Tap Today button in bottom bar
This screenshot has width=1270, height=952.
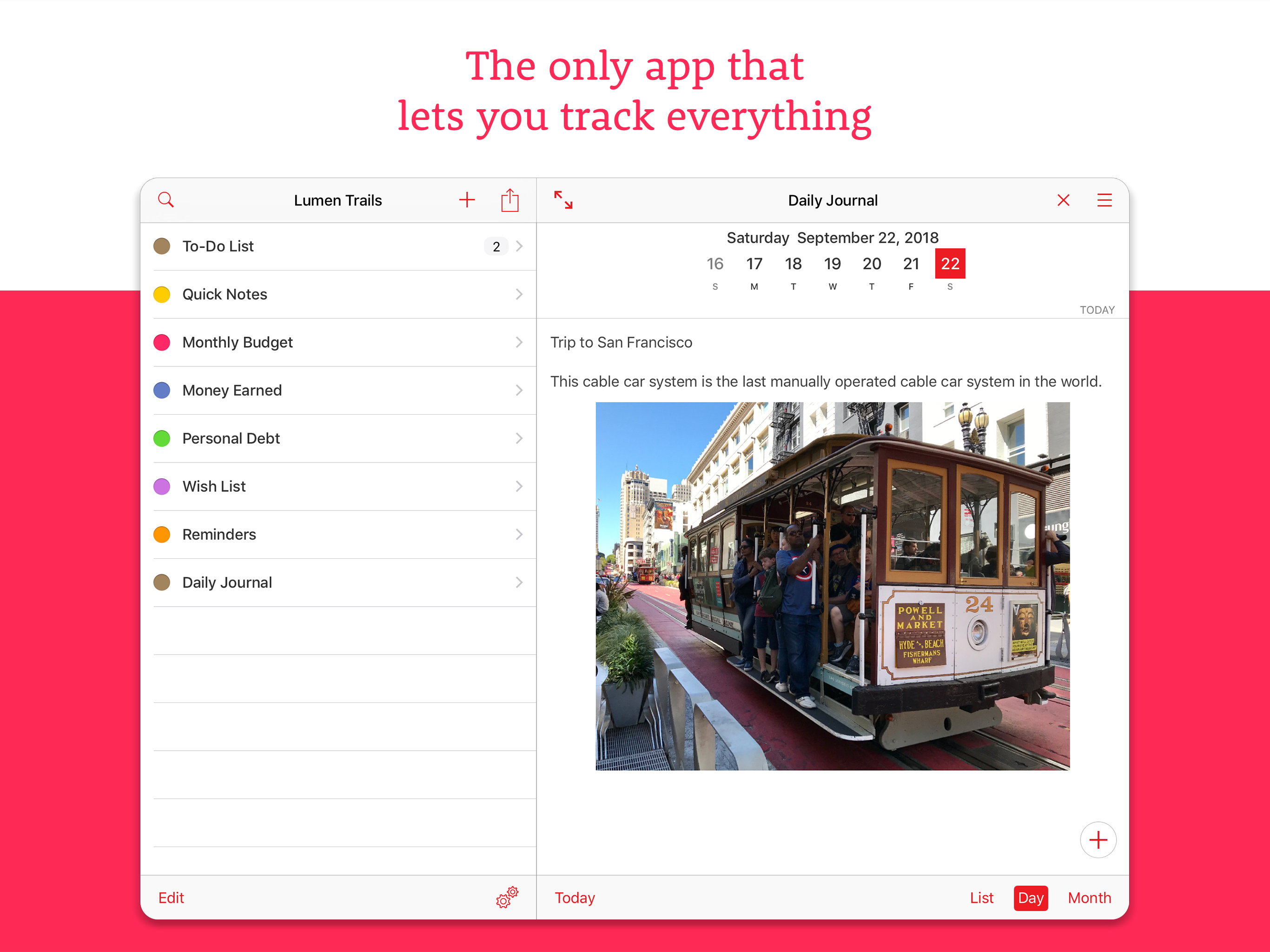tap(575, 898)
